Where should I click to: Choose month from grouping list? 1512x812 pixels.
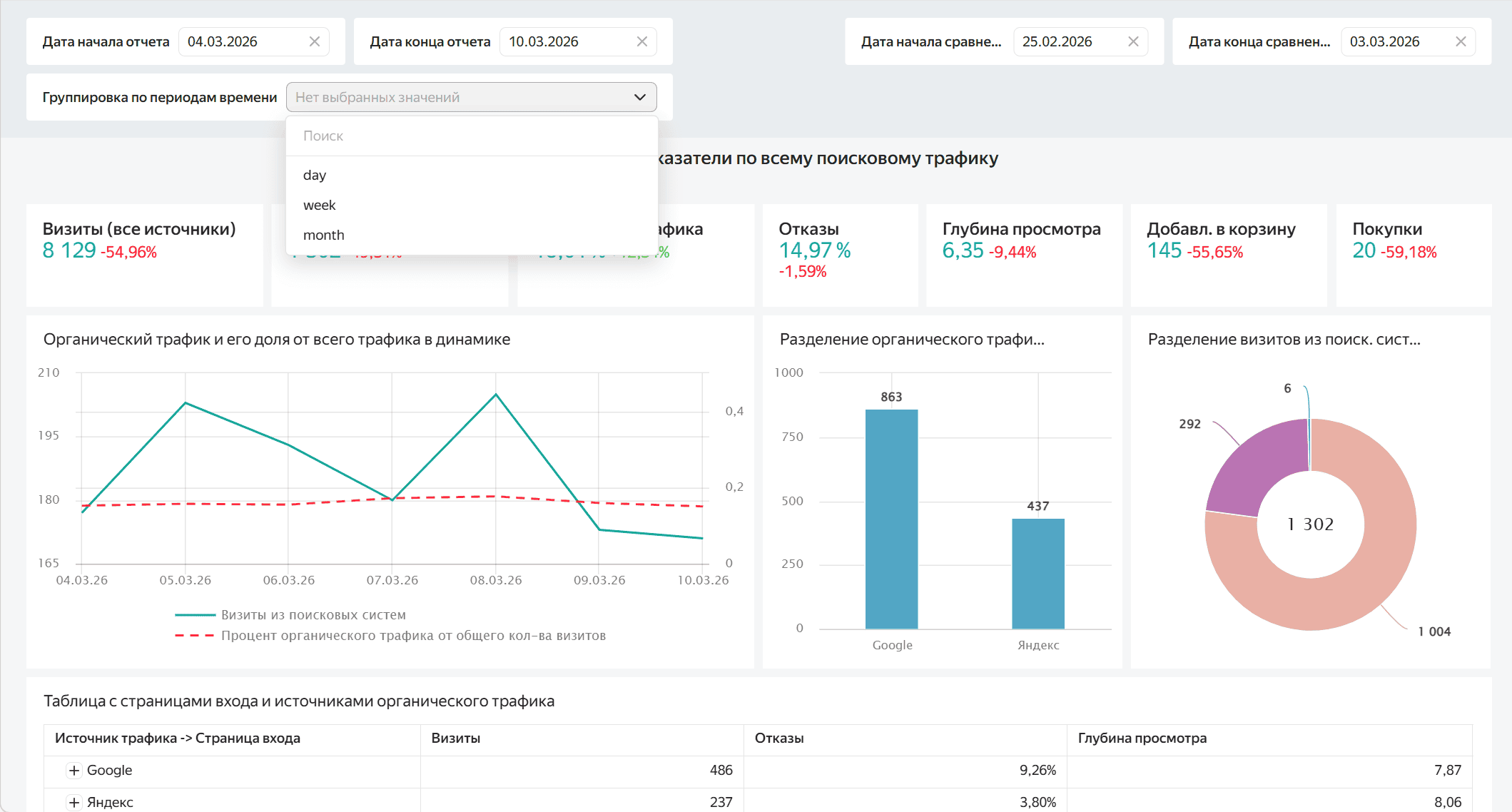pos(323,235)
